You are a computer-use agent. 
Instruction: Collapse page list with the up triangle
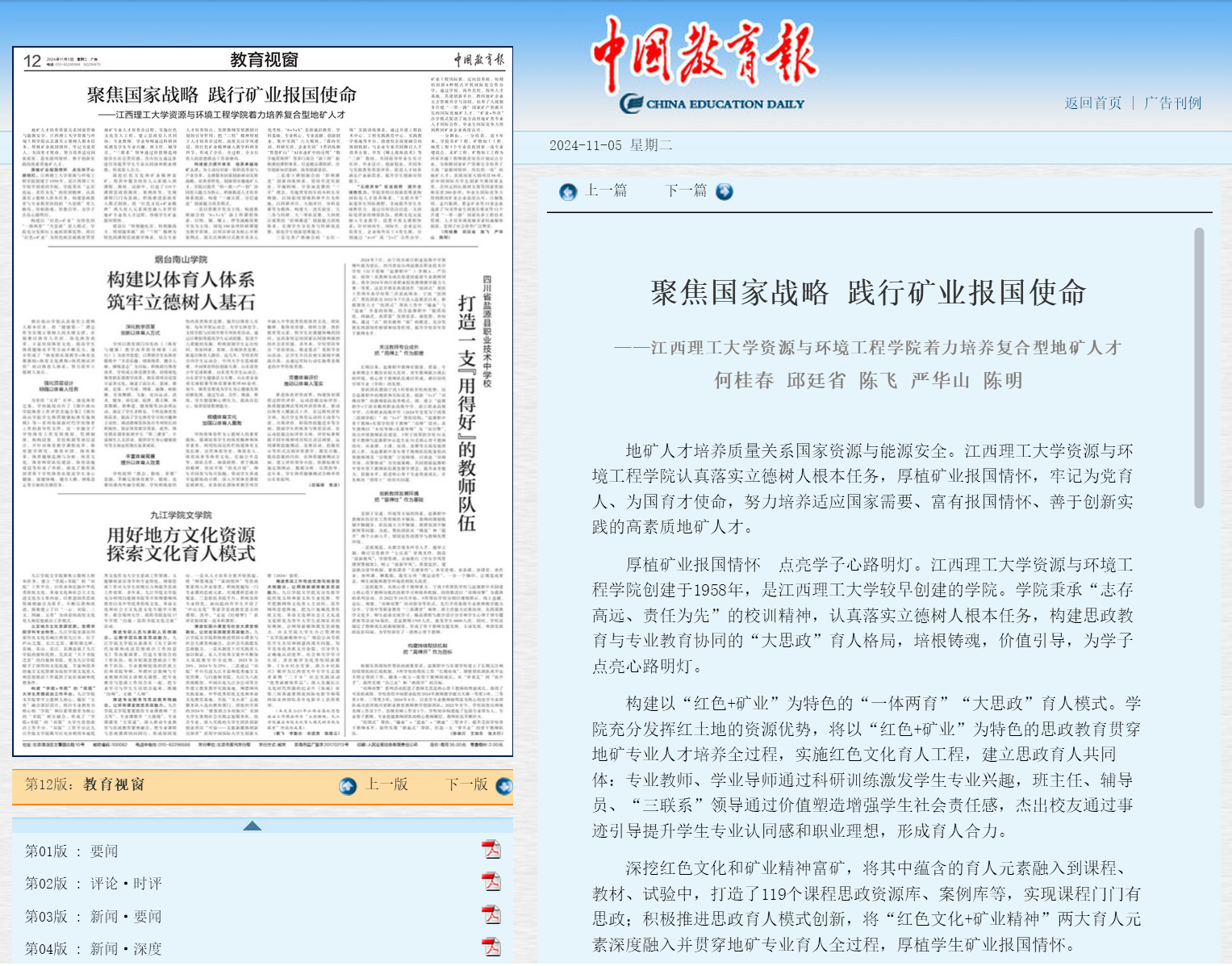(x=252, y=826)
